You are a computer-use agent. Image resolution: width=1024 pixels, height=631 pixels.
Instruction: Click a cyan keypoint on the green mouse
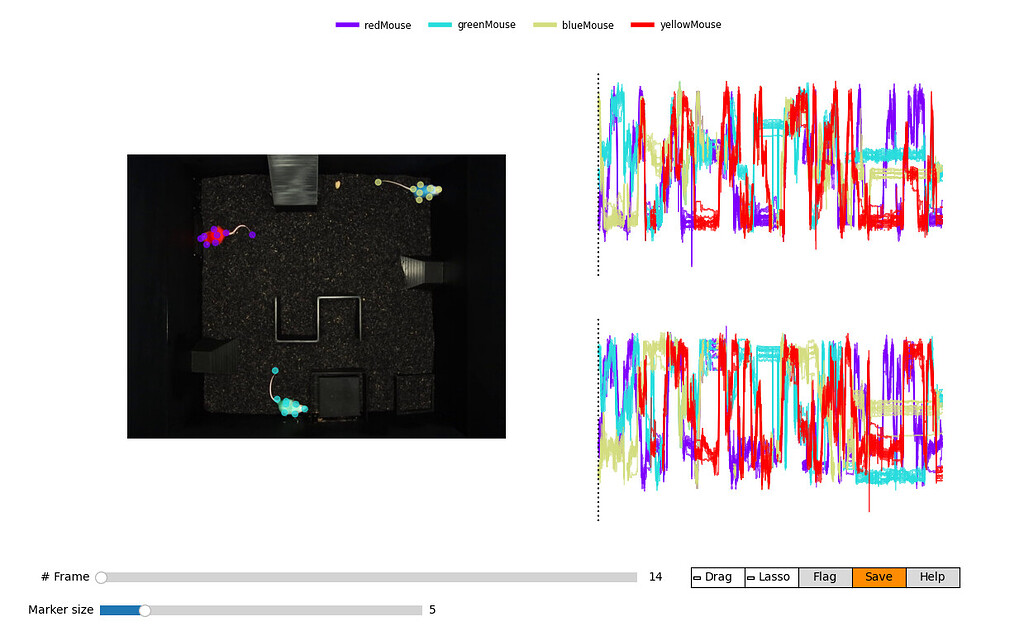[288, 403]
